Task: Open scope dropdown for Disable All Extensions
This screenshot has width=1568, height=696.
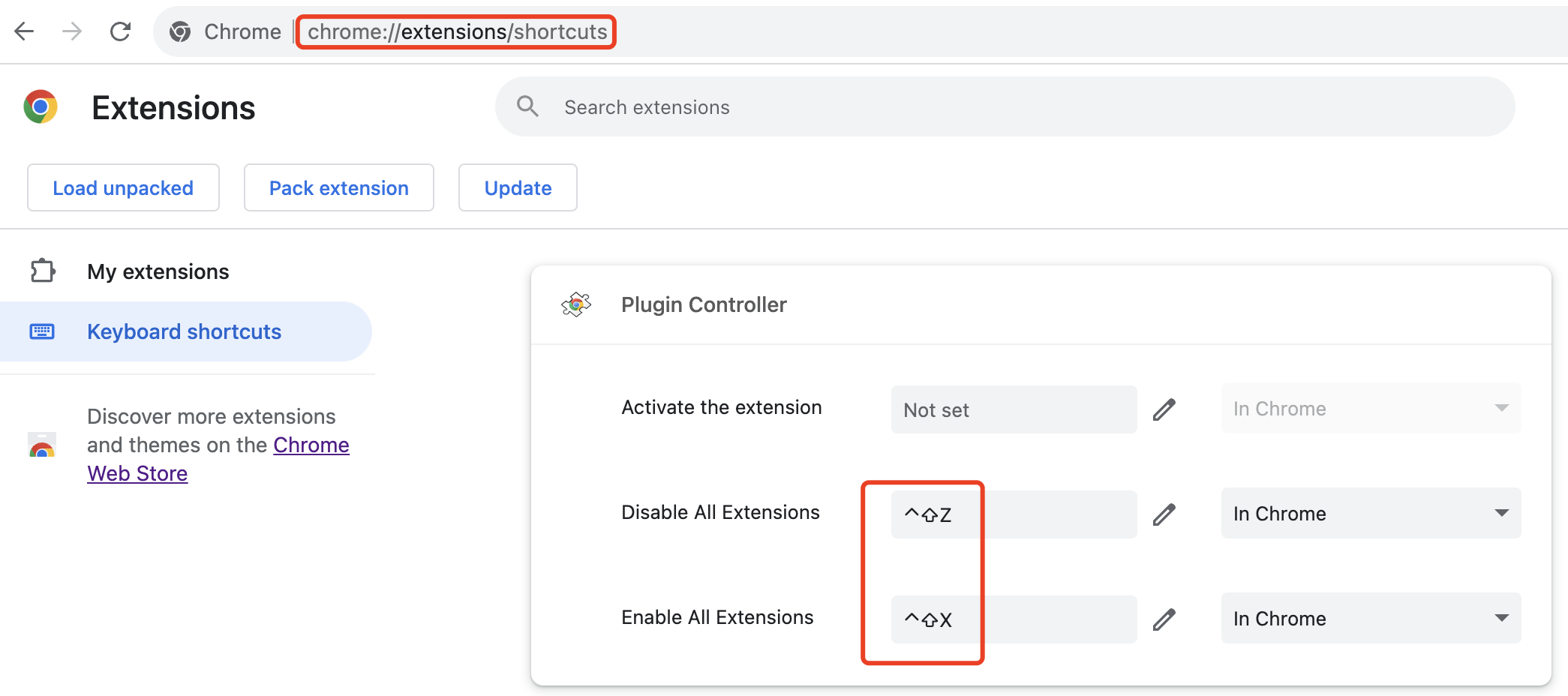Action: (1371, 514)
